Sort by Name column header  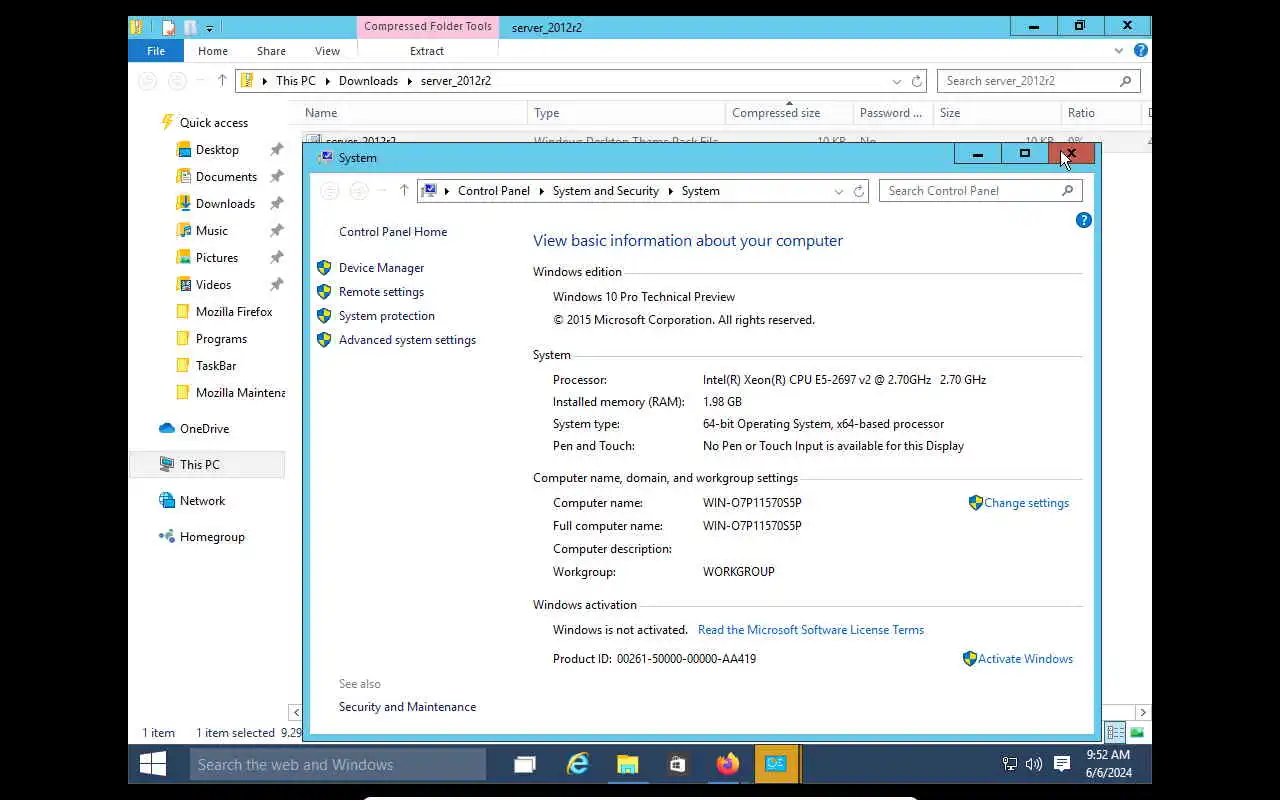click(x=413, y=113)
